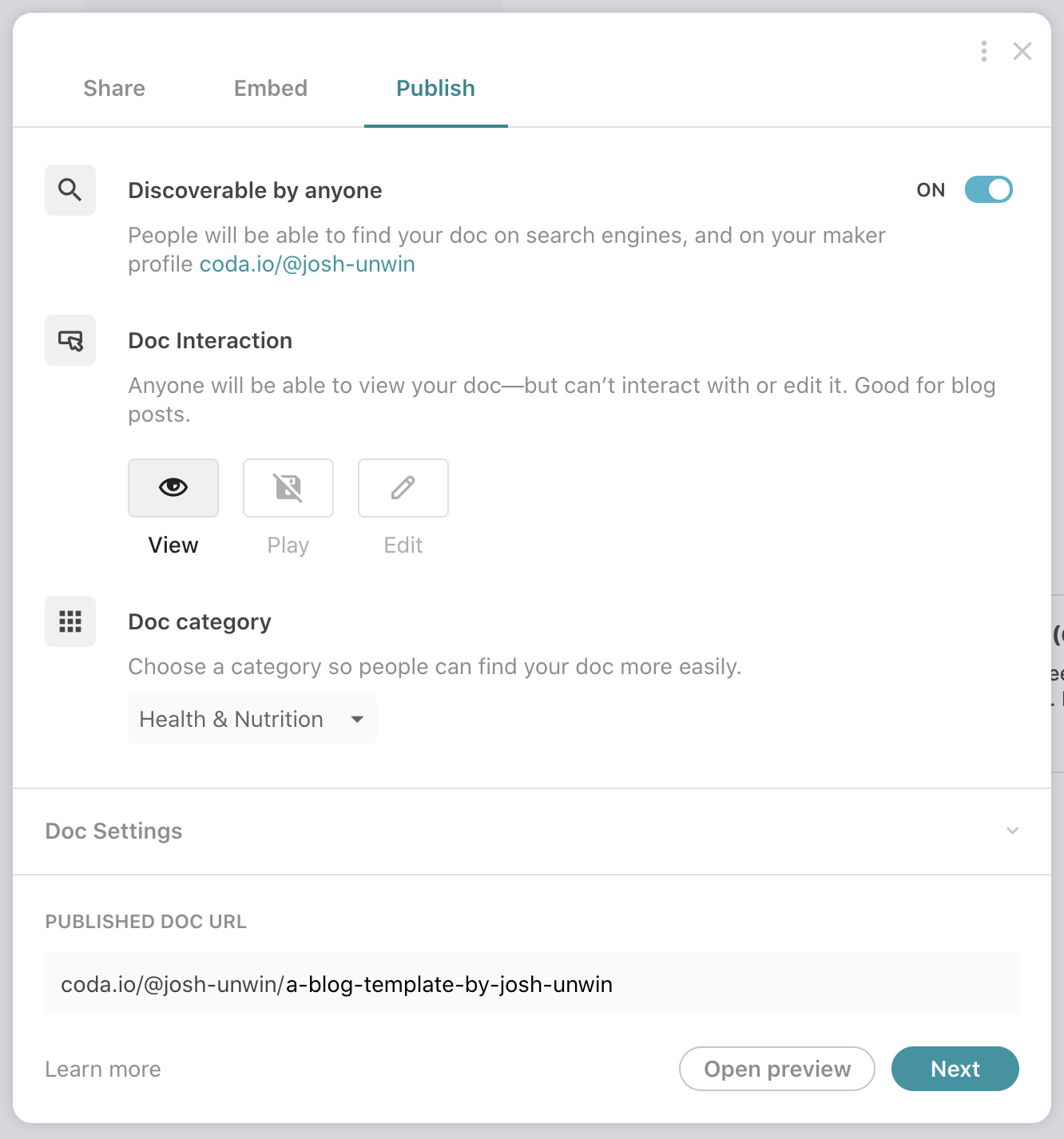Choose the Play interaction mode icon
This screenshot has height=1139, width=1064.
288,488
